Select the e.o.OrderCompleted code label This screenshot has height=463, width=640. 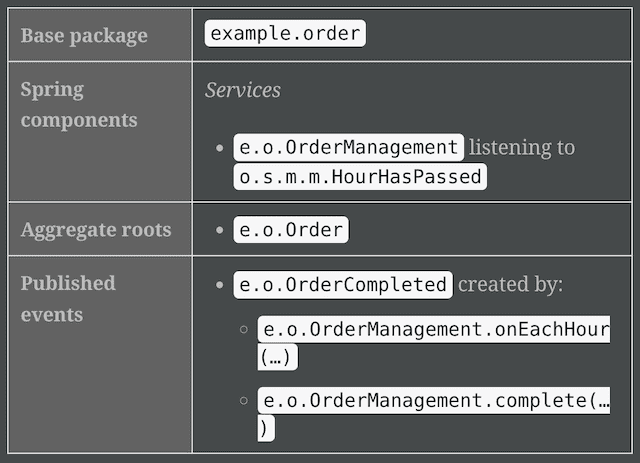point(343,285)
